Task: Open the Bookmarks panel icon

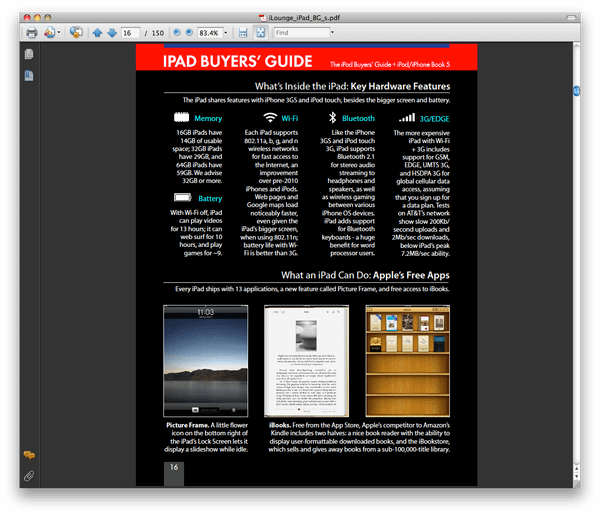Action: point(29,76)
